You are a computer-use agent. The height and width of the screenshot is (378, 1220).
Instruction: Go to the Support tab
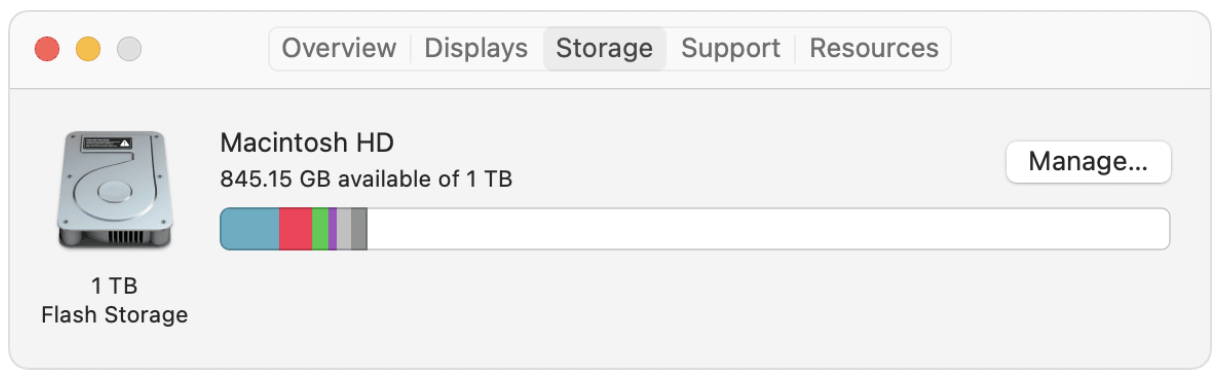731,48
